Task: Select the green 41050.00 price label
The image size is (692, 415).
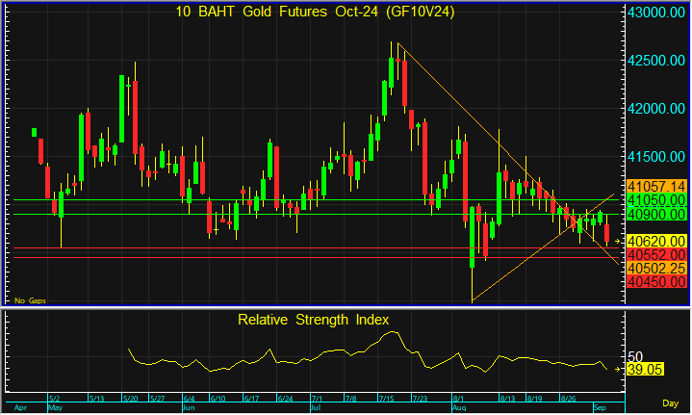Action: pos(653,200)
